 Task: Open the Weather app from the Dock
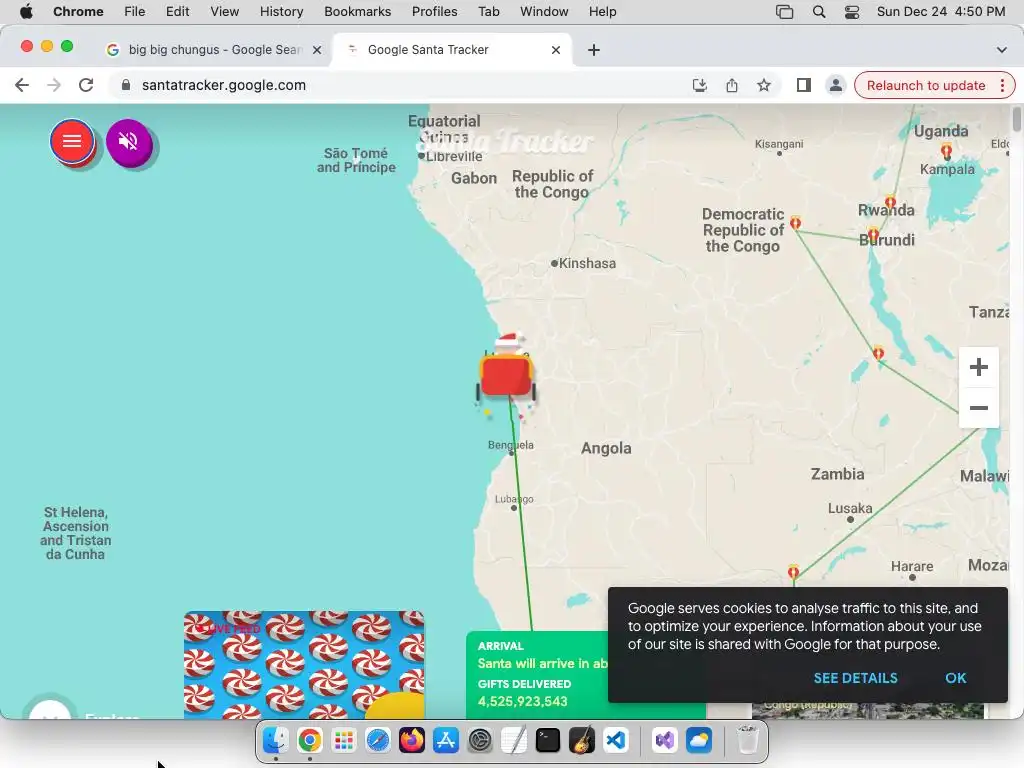pyautogui.click(x=699, y=741)
